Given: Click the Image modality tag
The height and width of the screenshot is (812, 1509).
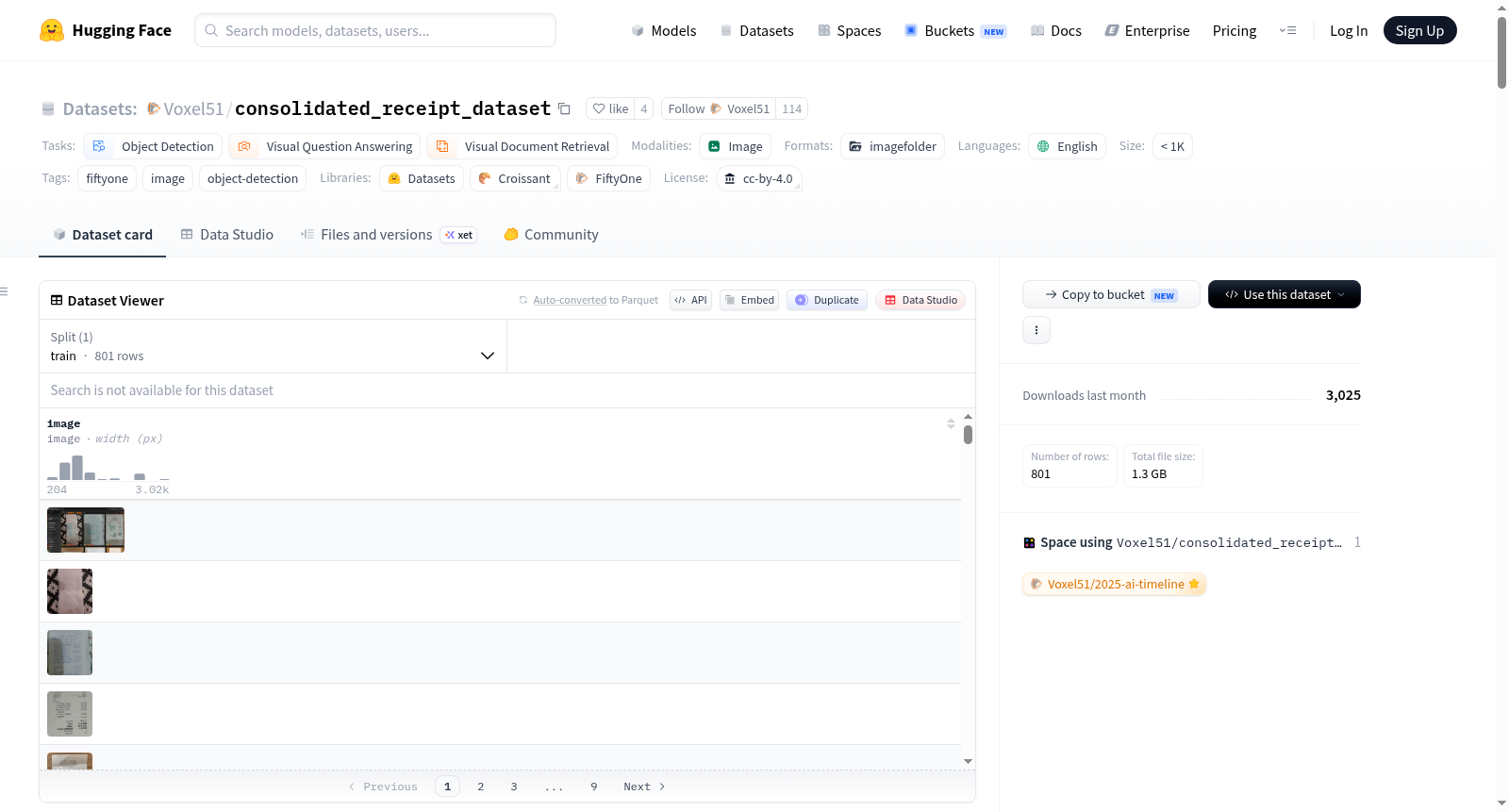Looking at the screenshot, I should click(736, 146).
